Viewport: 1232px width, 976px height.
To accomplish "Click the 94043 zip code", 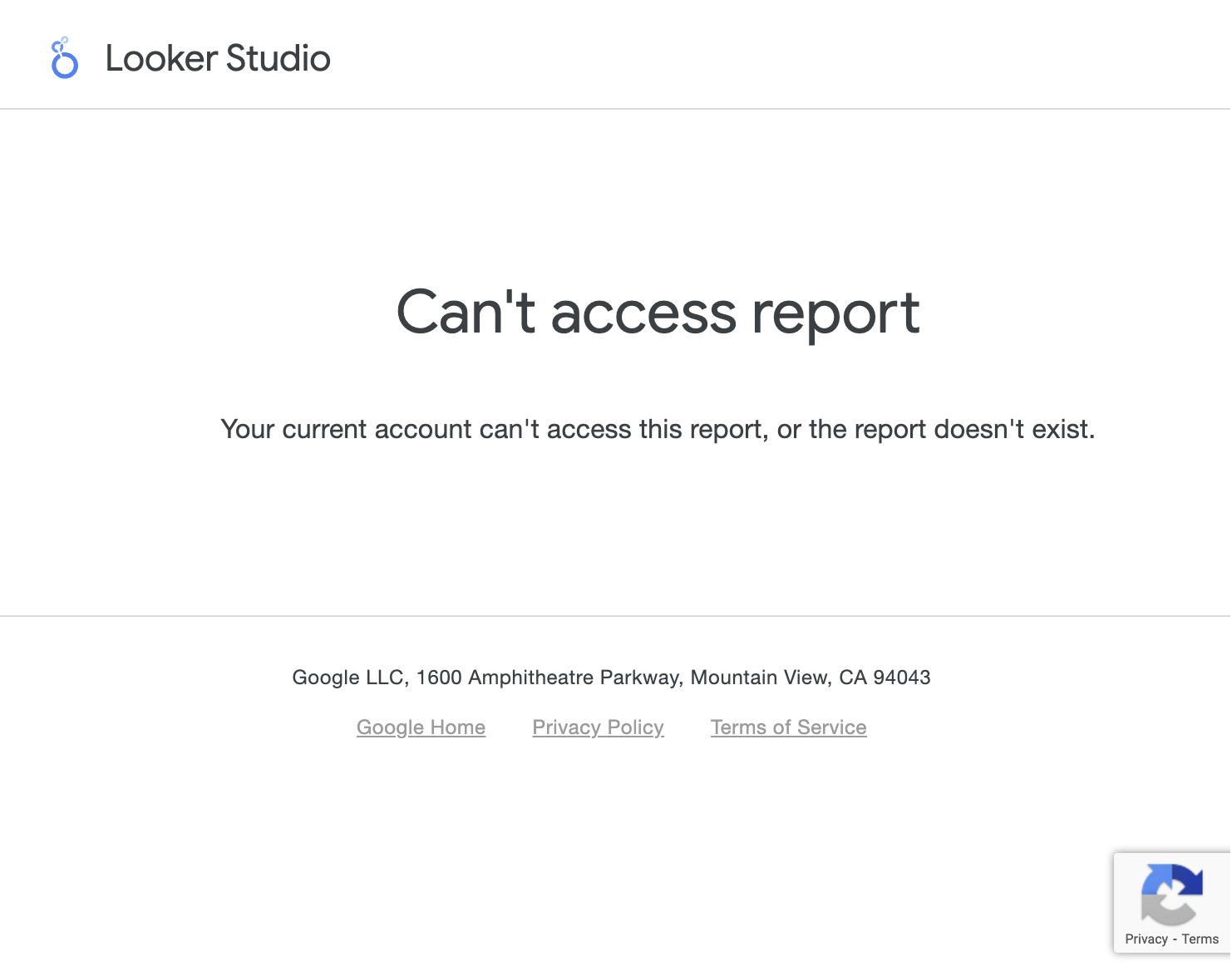I will coord(901,678).
